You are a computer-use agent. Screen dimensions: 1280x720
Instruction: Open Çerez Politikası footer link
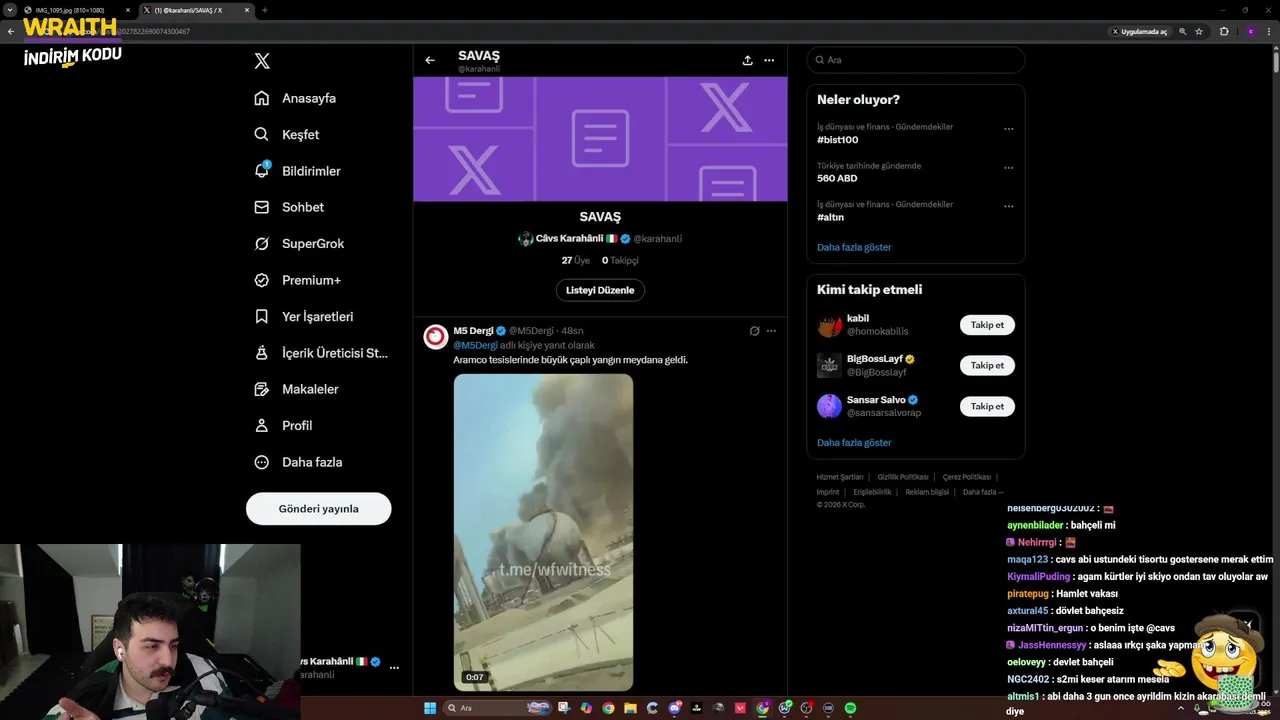[x=967, y=477]
